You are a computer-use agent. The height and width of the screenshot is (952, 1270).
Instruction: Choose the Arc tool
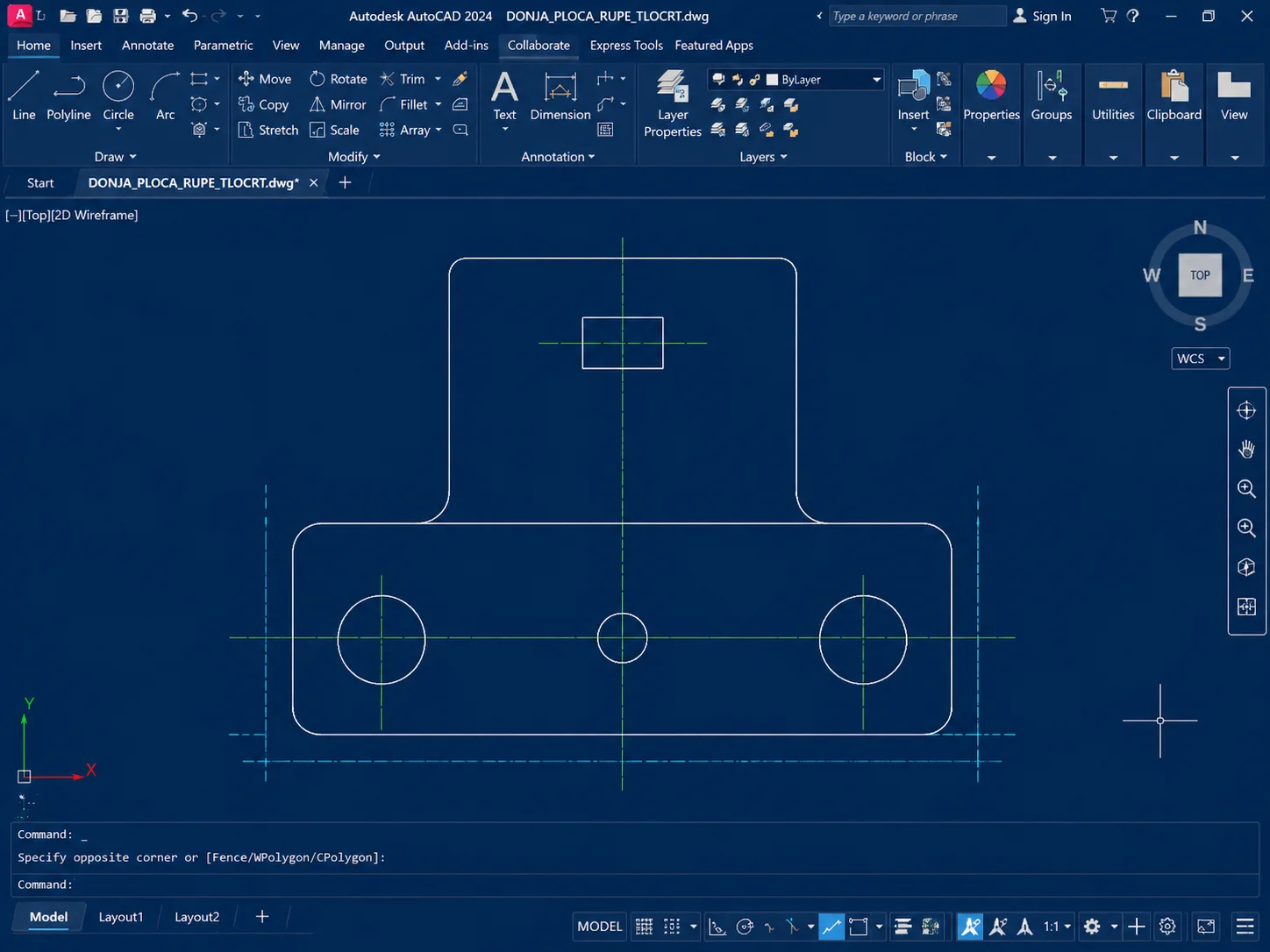165,96
